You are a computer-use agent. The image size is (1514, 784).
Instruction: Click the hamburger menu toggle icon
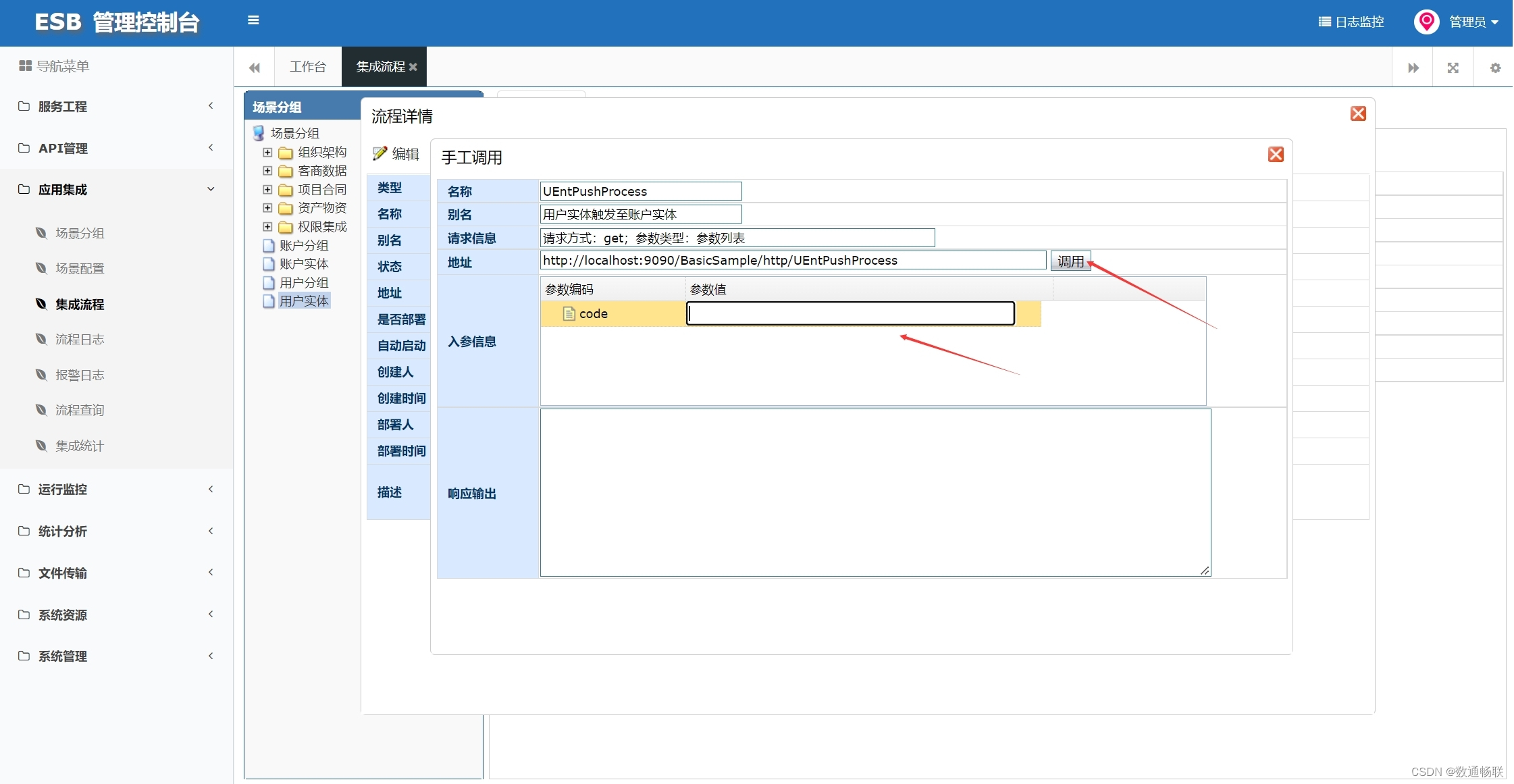tap(253, 20)
